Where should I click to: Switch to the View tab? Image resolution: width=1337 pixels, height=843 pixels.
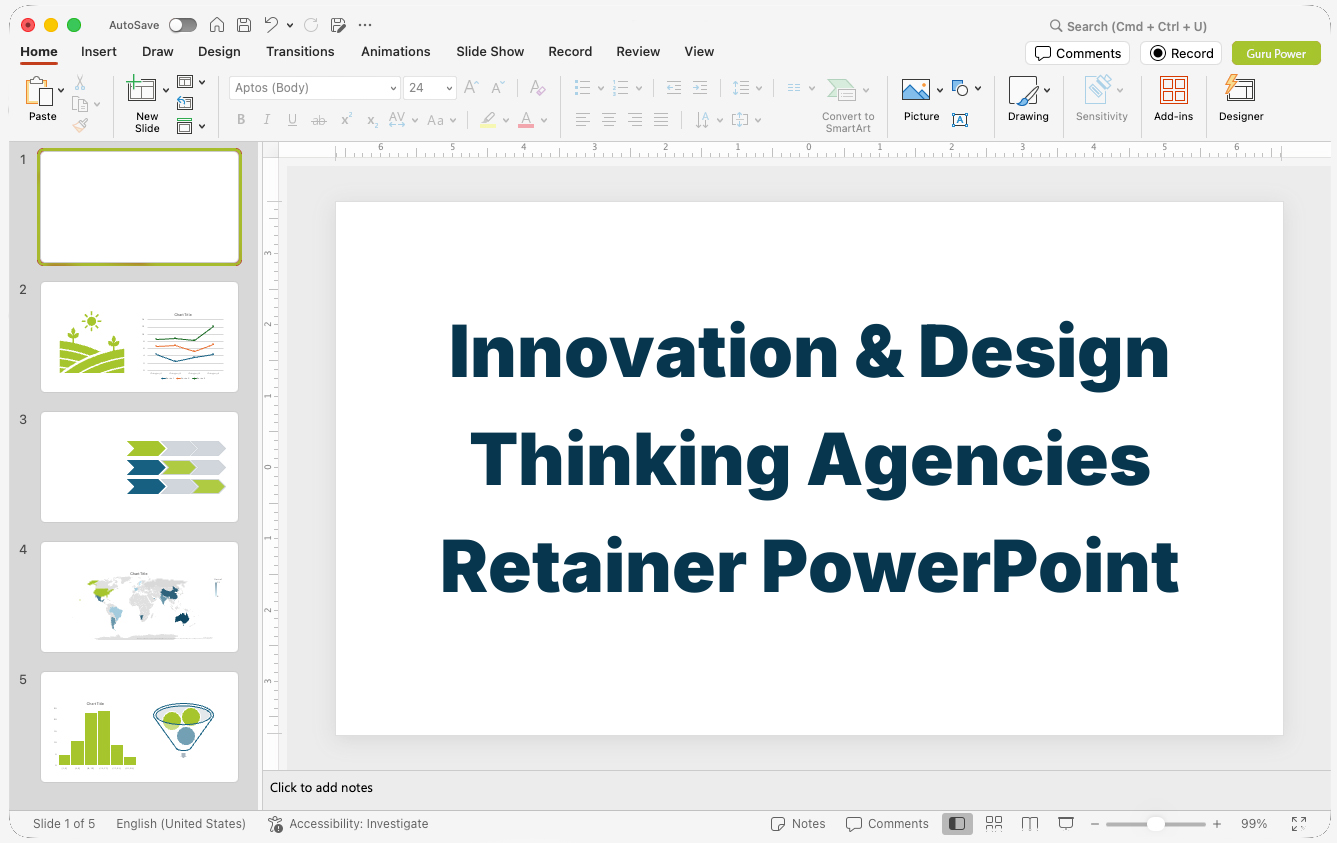pos(699,52)
